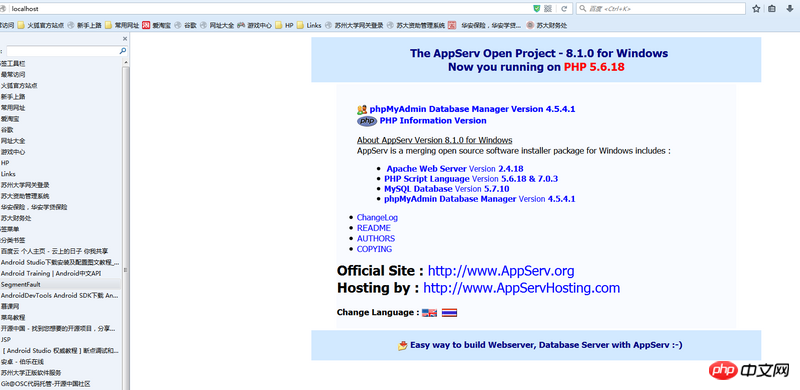
Task: Open the 苏大资助管理系统 bookmark in the bookmarks toolbar
Action: pos(416,25)
